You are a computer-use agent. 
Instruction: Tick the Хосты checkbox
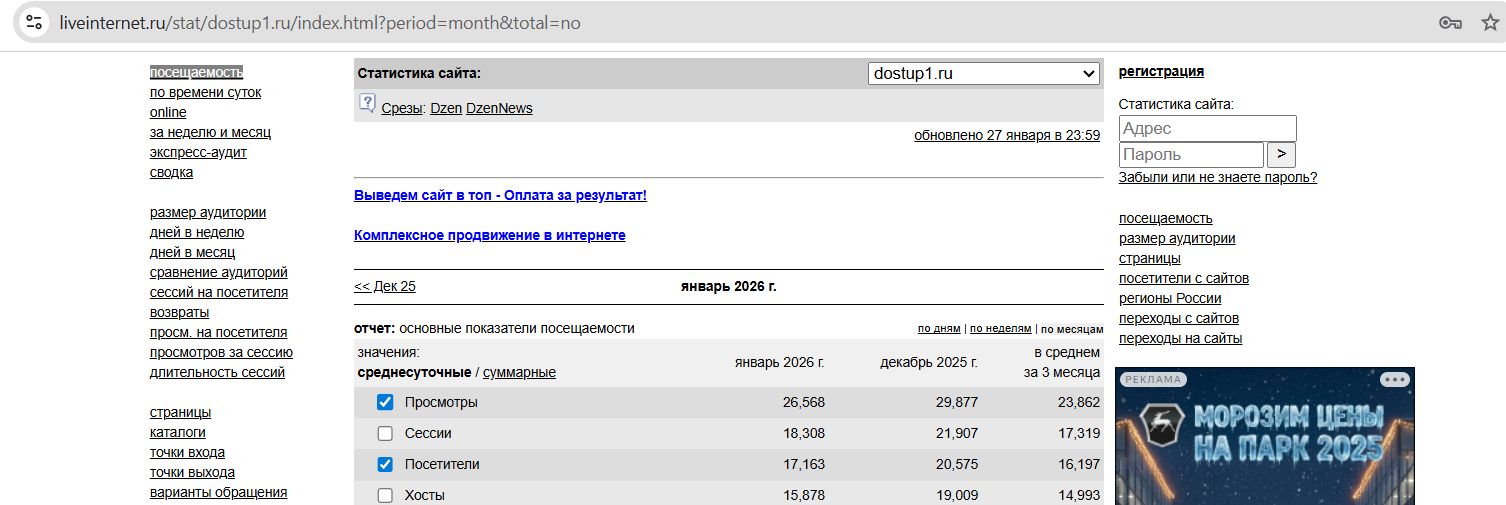(385, 495)
